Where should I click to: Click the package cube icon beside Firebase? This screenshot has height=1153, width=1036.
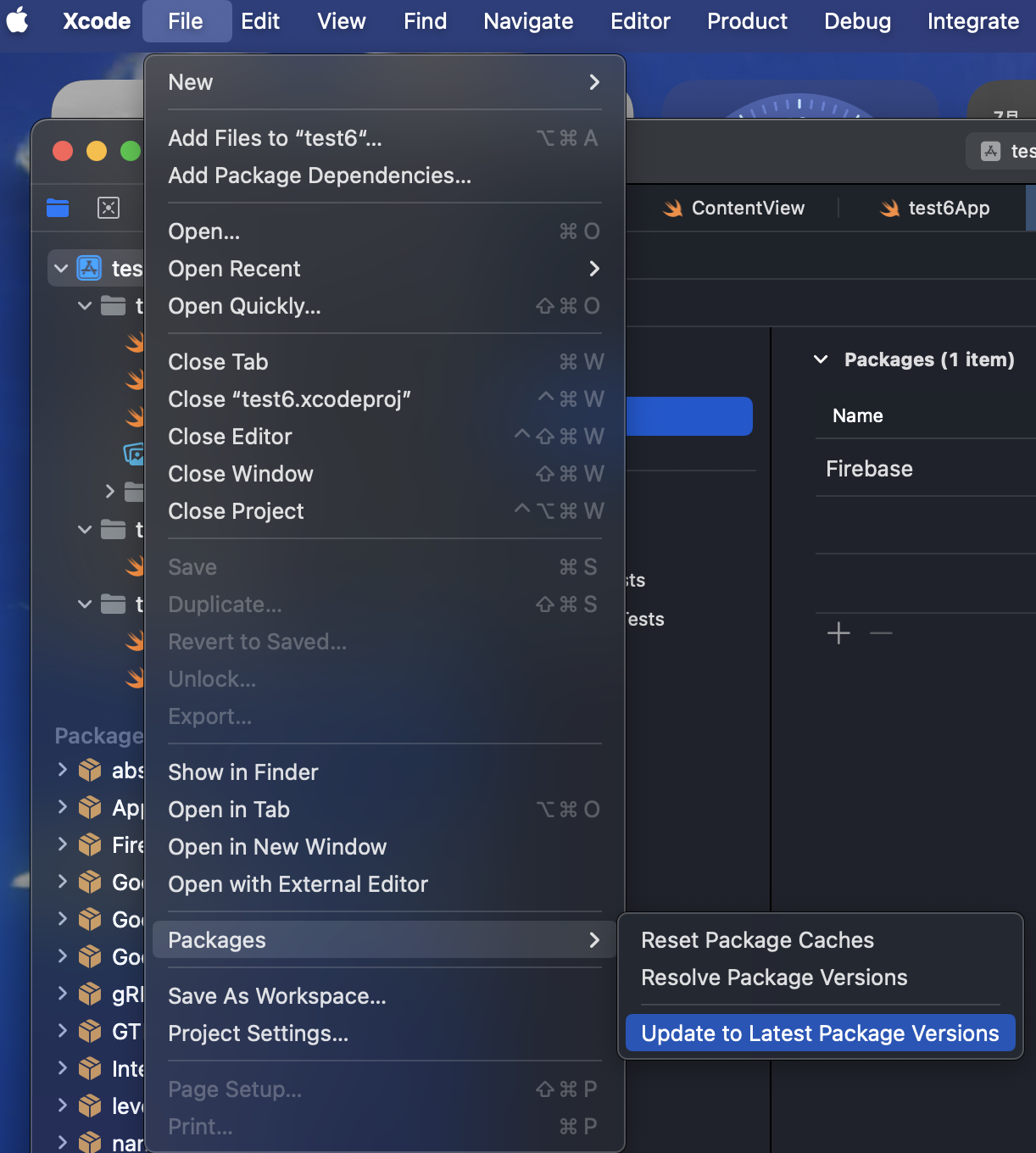coord(89,844)
